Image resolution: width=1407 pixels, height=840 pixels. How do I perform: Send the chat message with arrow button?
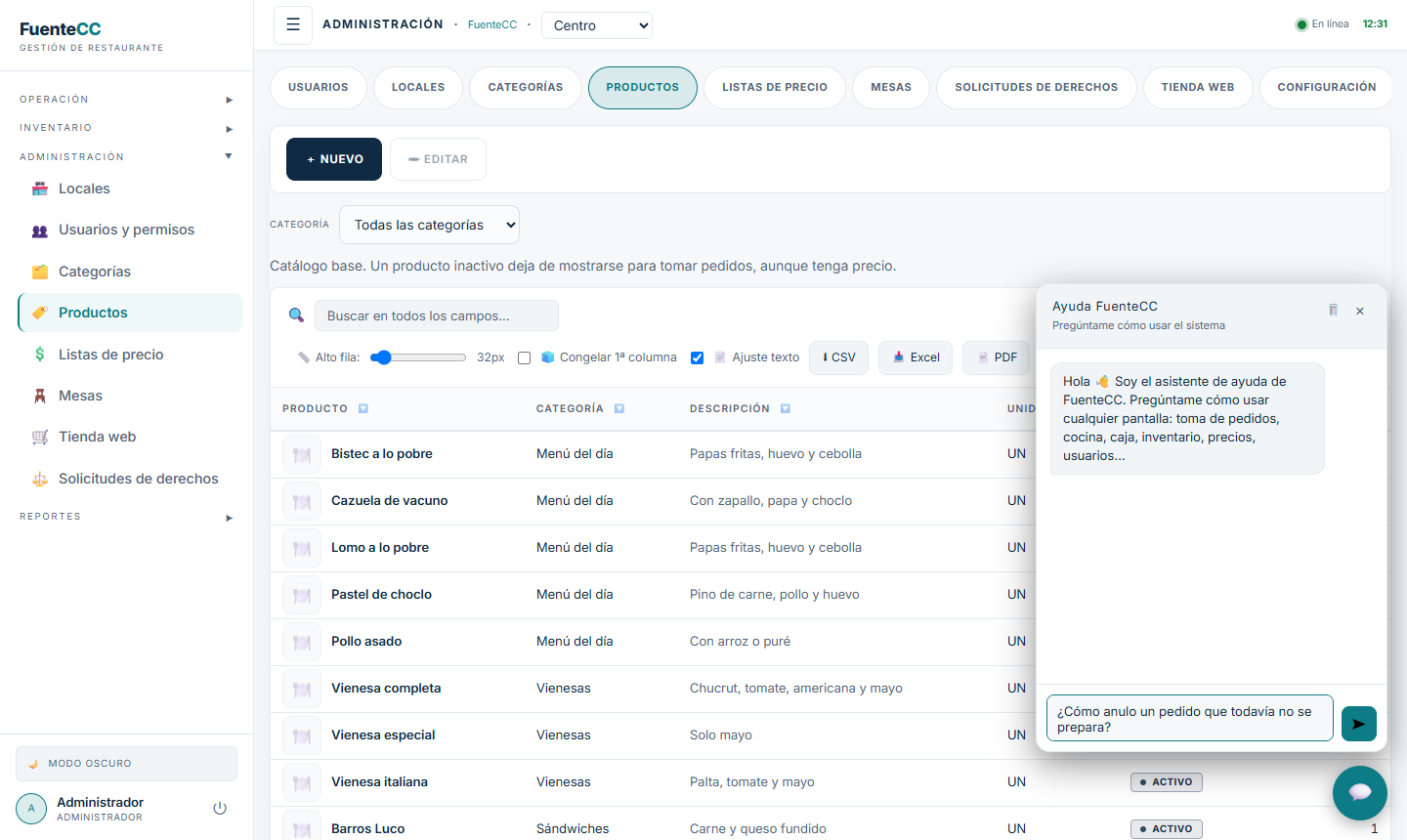coord(1359,724)
